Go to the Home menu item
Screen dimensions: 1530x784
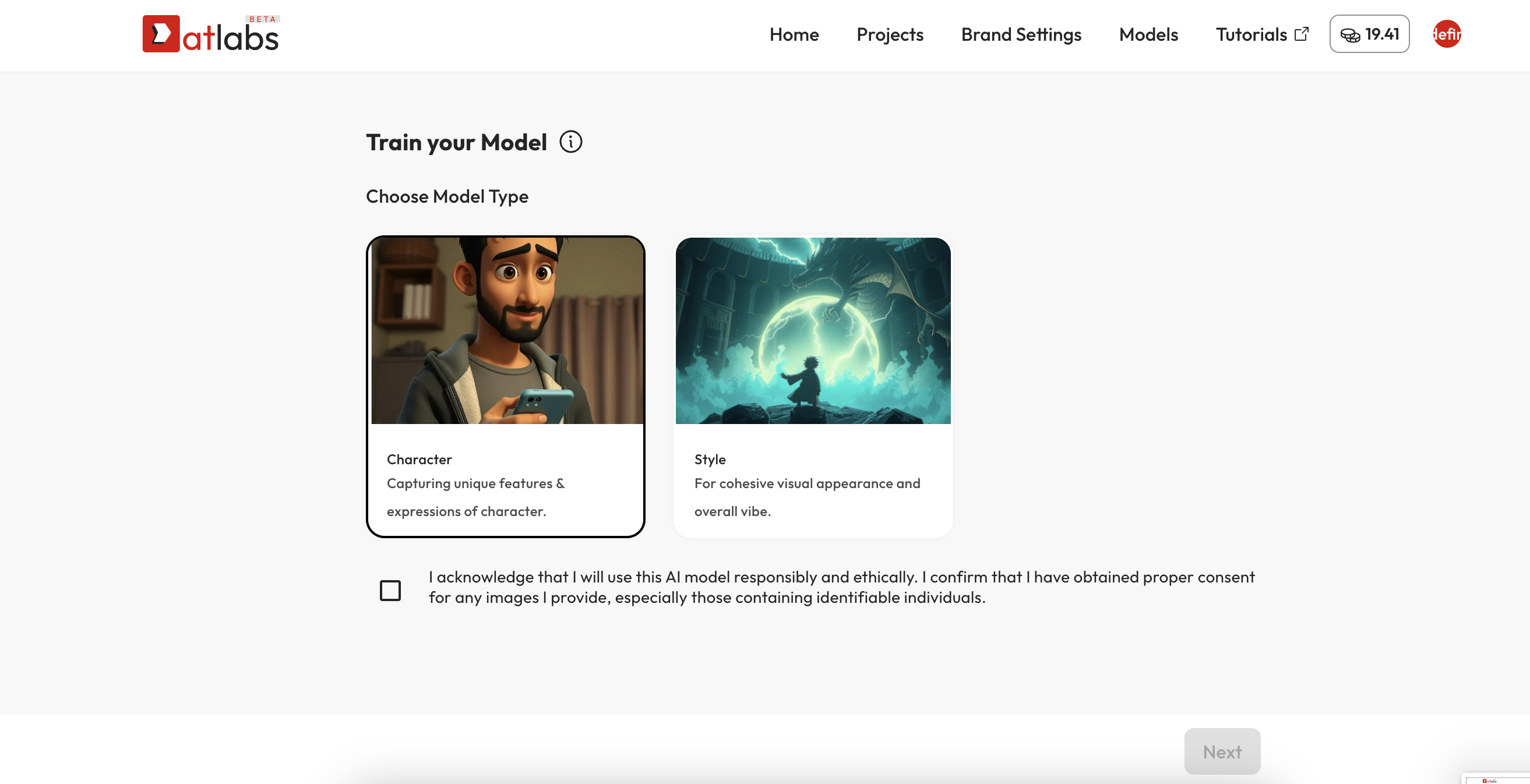click(x=794, y=34)
